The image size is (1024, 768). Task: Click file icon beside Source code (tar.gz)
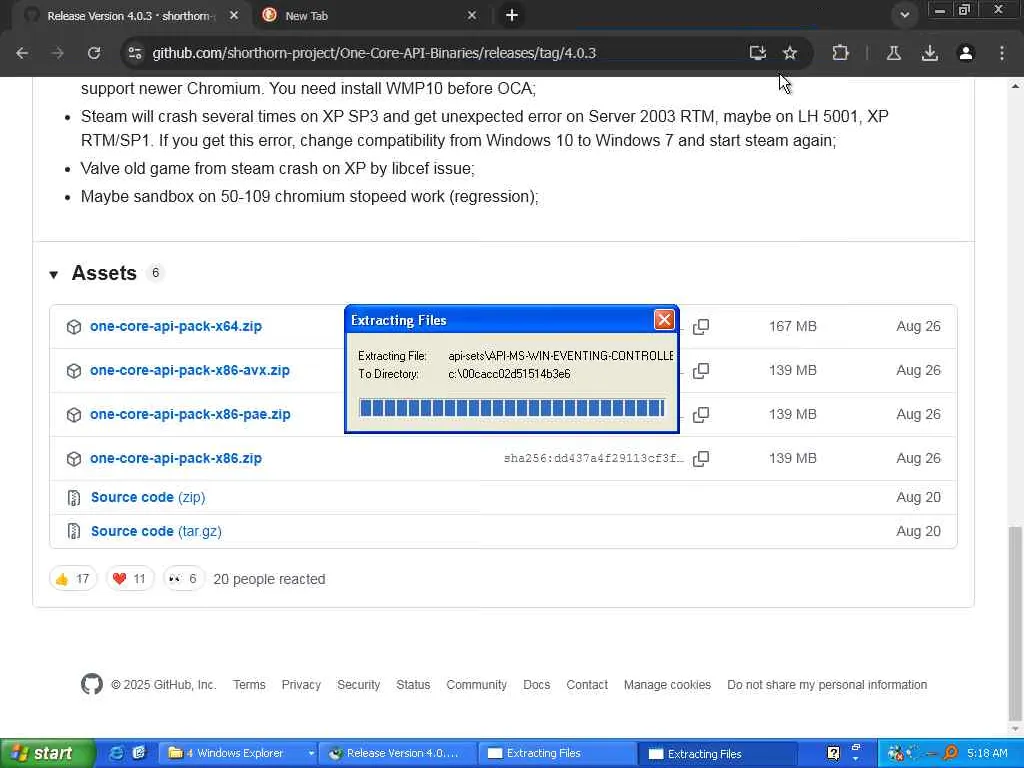(74, 532)
